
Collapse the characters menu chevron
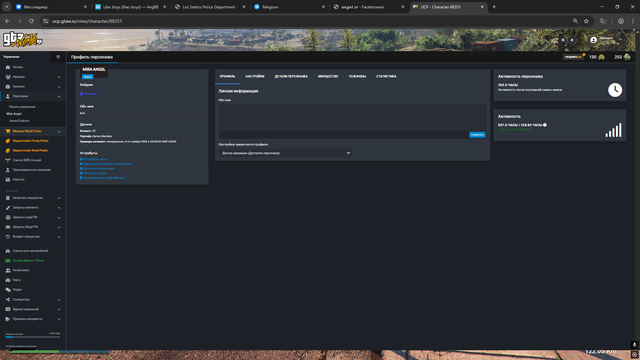click(x=59, y=97)
